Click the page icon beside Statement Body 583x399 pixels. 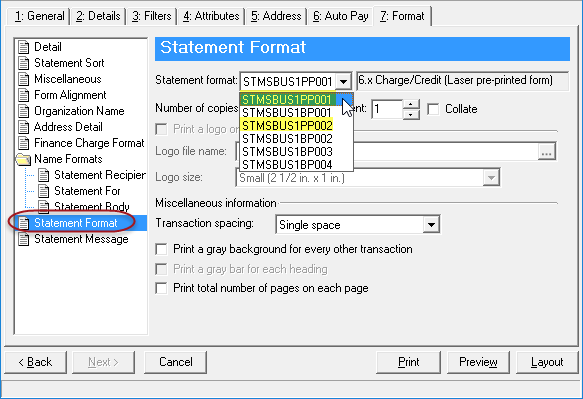[x=44, y=207]
